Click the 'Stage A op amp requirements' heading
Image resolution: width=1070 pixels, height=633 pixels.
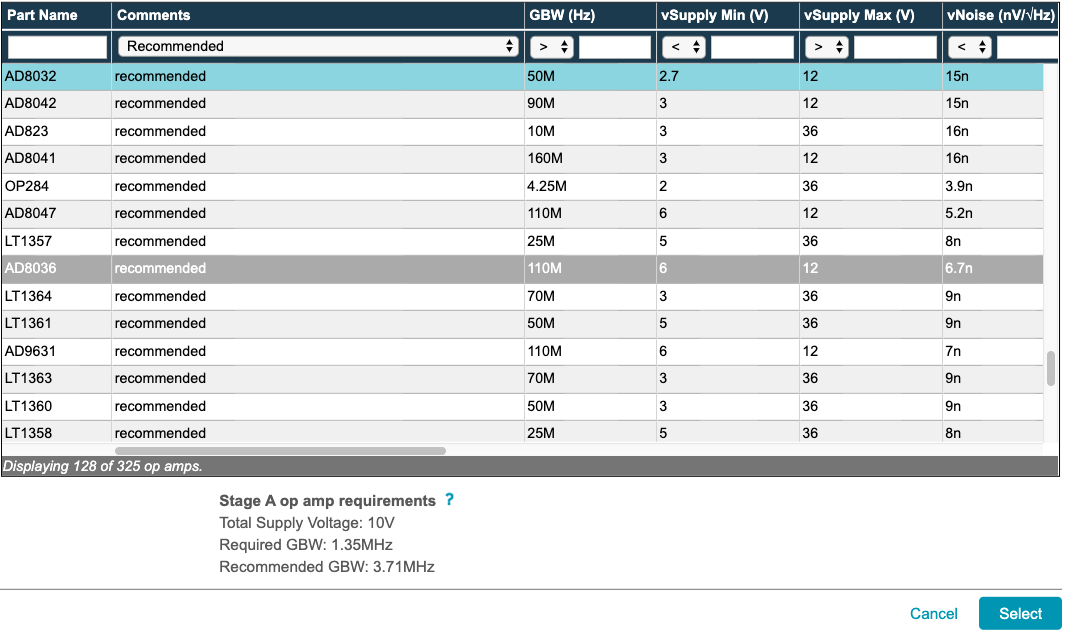pyautogui.click(x=327, y=501)
